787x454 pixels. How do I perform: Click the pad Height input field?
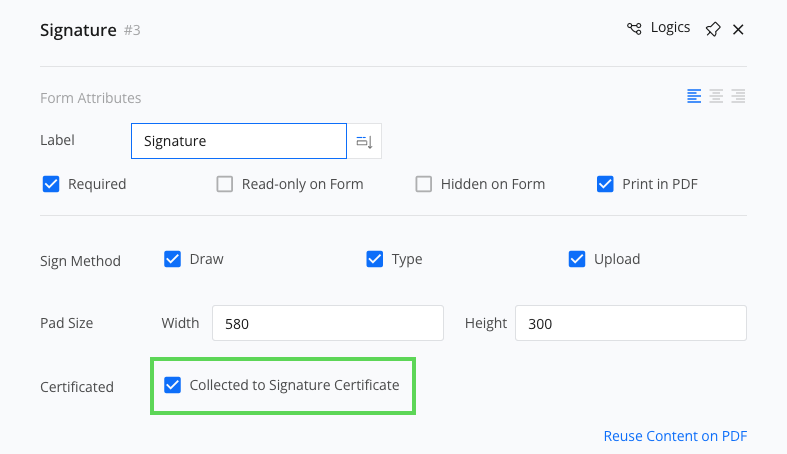point(630,323)
